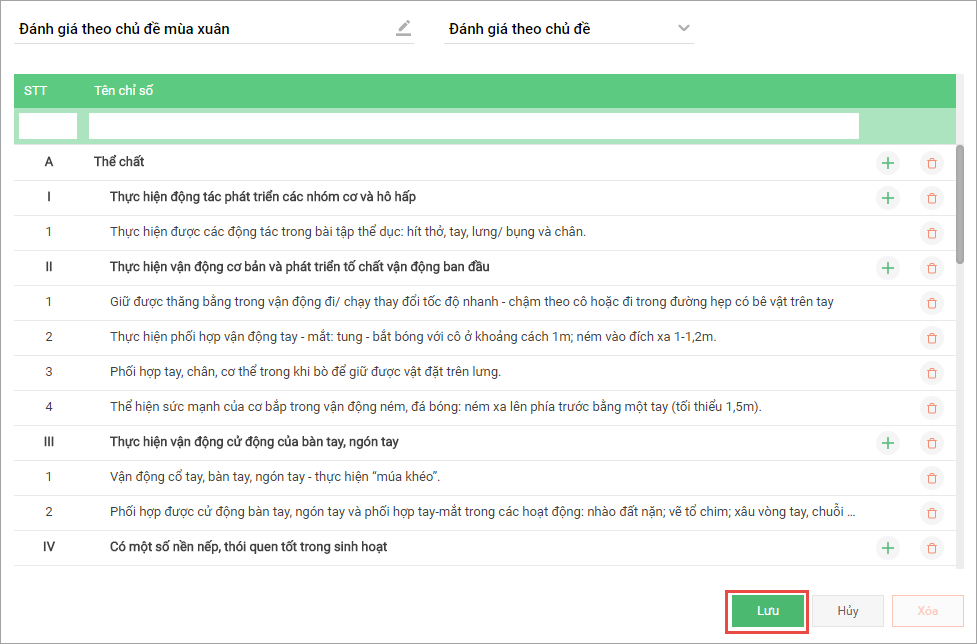Click the STT filter input box
Viewport: 977px width, 644px height.
tap(48, 126)
